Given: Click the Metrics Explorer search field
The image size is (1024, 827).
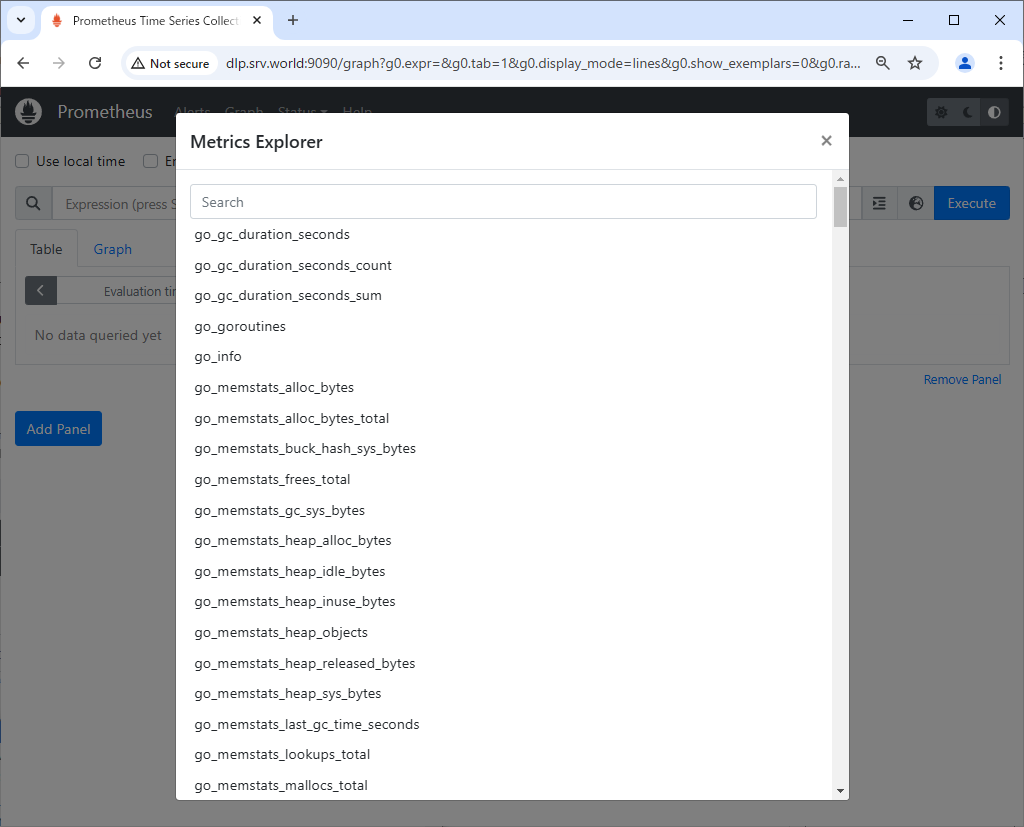Looking at the screenshot, I should [503, 202].
